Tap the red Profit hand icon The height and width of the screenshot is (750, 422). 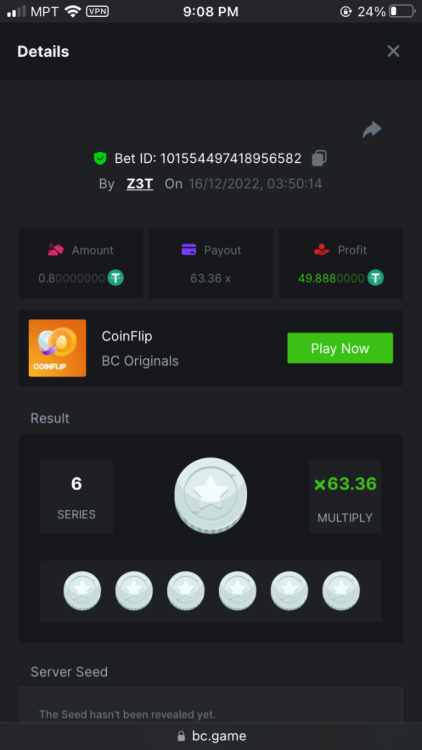tap(322, 250)
